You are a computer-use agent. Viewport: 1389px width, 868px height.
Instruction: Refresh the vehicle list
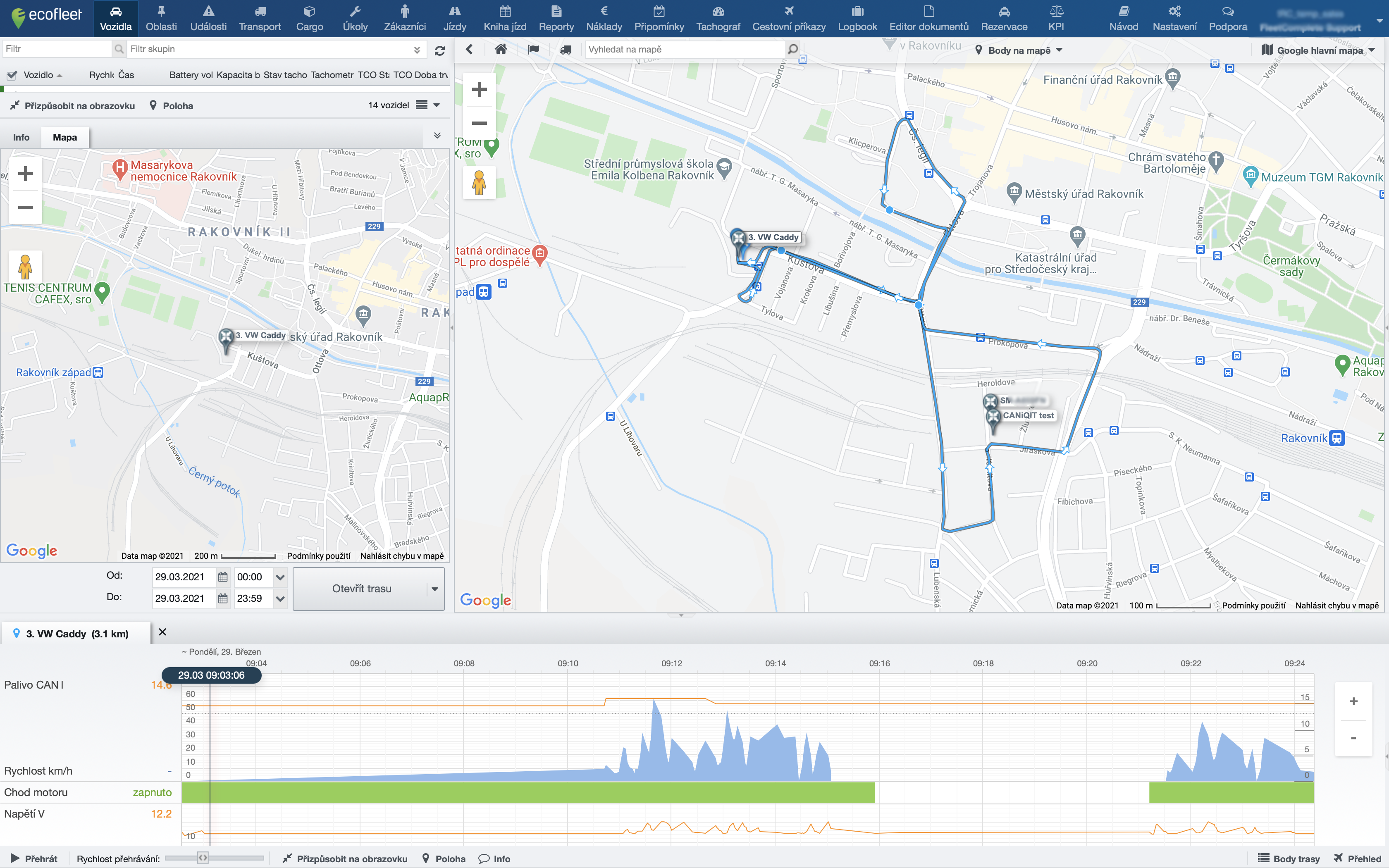click(440, 50)
